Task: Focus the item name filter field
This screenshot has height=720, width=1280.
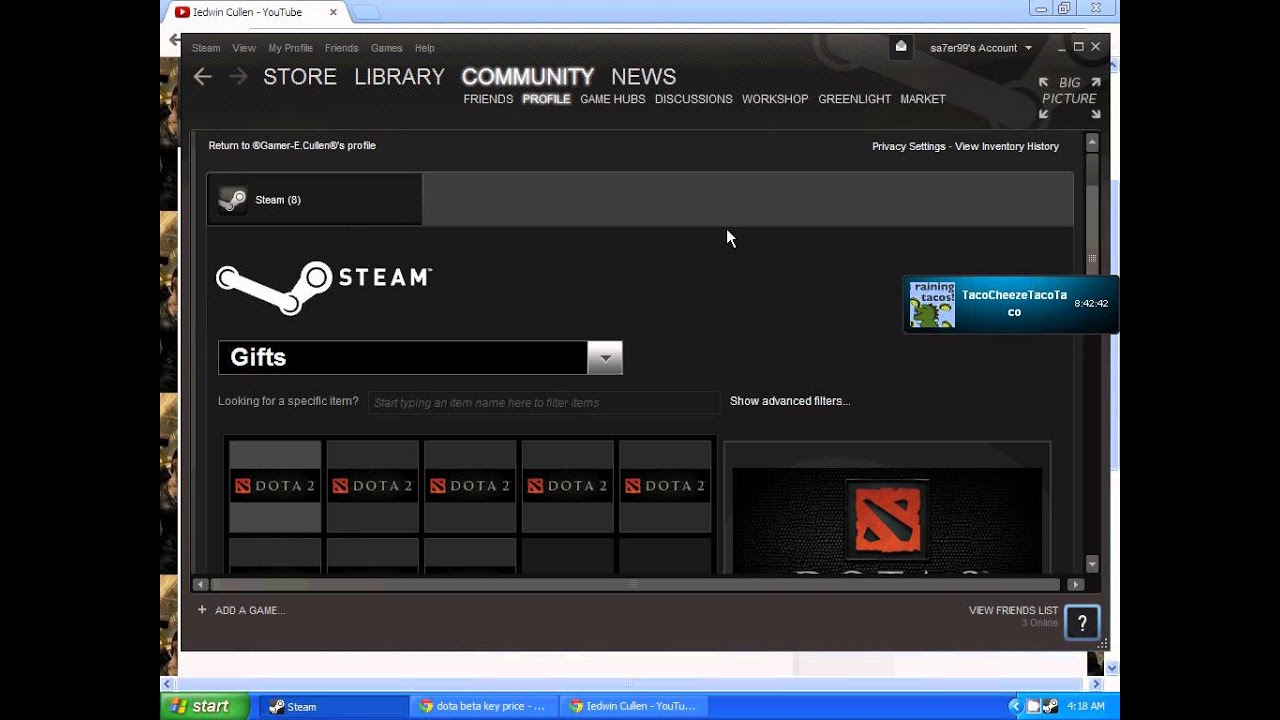Action: pyautogui.click(x=544, y=402)
